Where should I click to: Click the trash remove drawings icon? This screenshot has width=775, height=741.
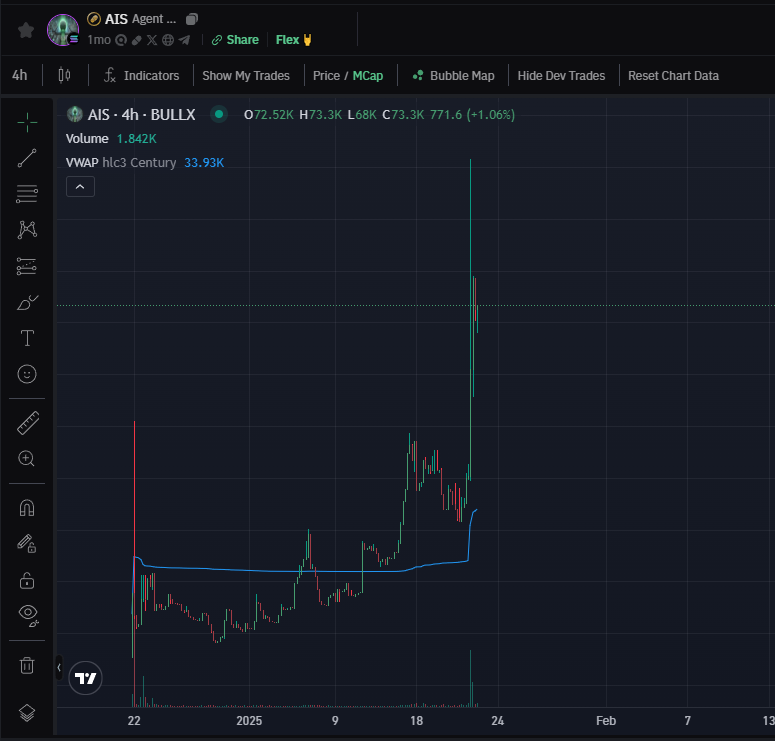click(27, 665)
